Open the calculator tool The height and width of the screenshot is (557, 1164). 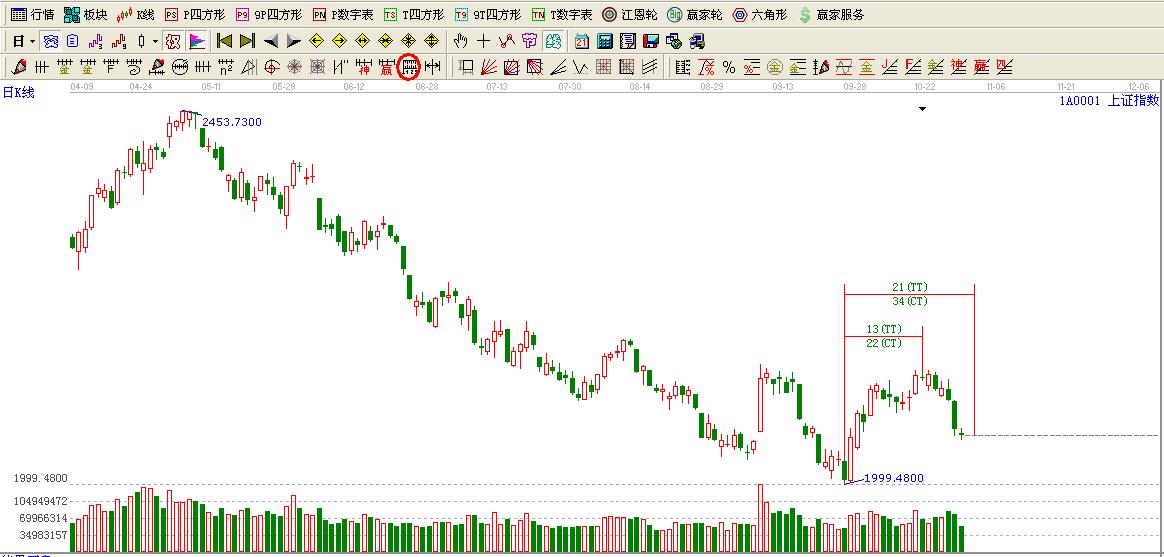pos(605,41)
